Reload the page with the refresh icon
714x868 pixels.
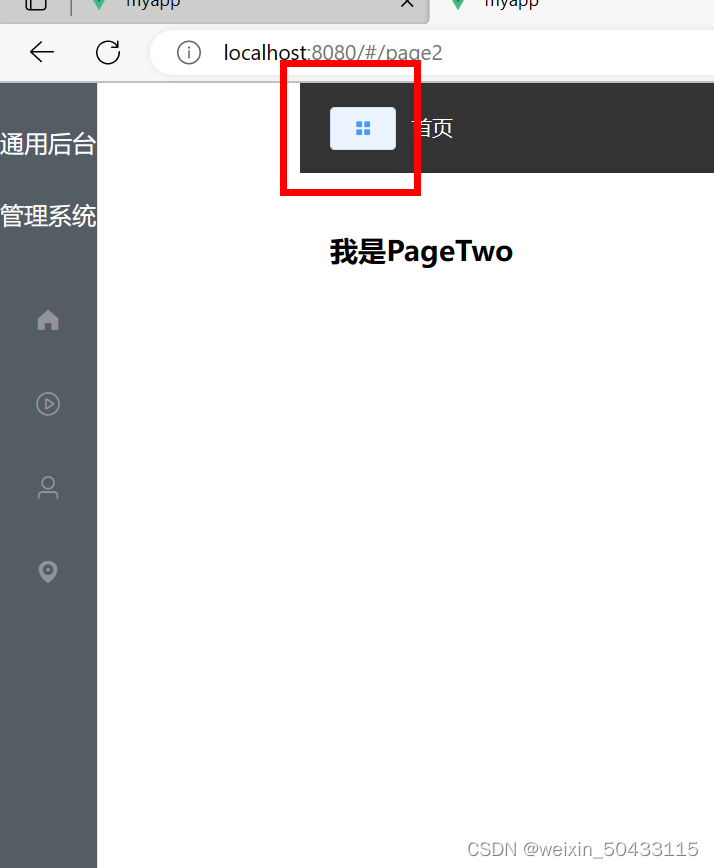coord(107,52)
